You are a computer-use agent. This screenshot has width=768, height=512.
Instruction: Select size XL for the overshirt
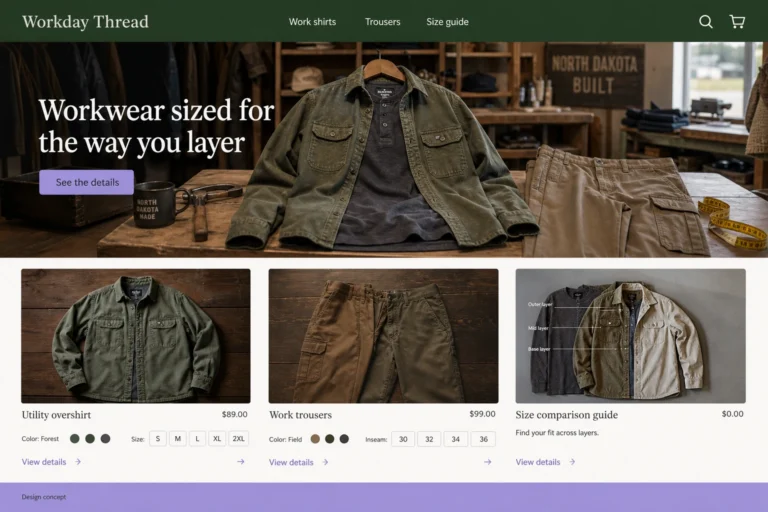[x=217, y=439]
